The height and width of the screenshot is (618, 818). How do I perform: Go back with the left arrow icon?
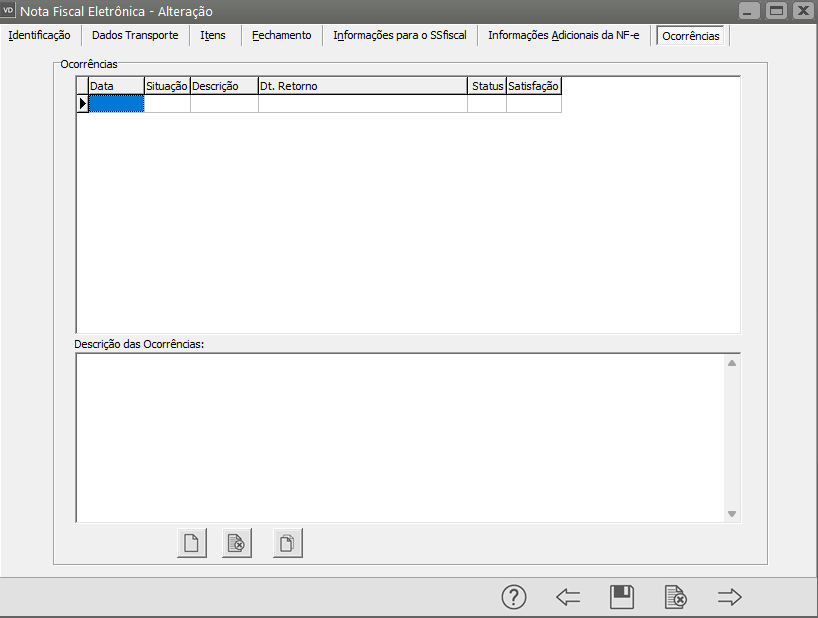click(x=568, y=597)
